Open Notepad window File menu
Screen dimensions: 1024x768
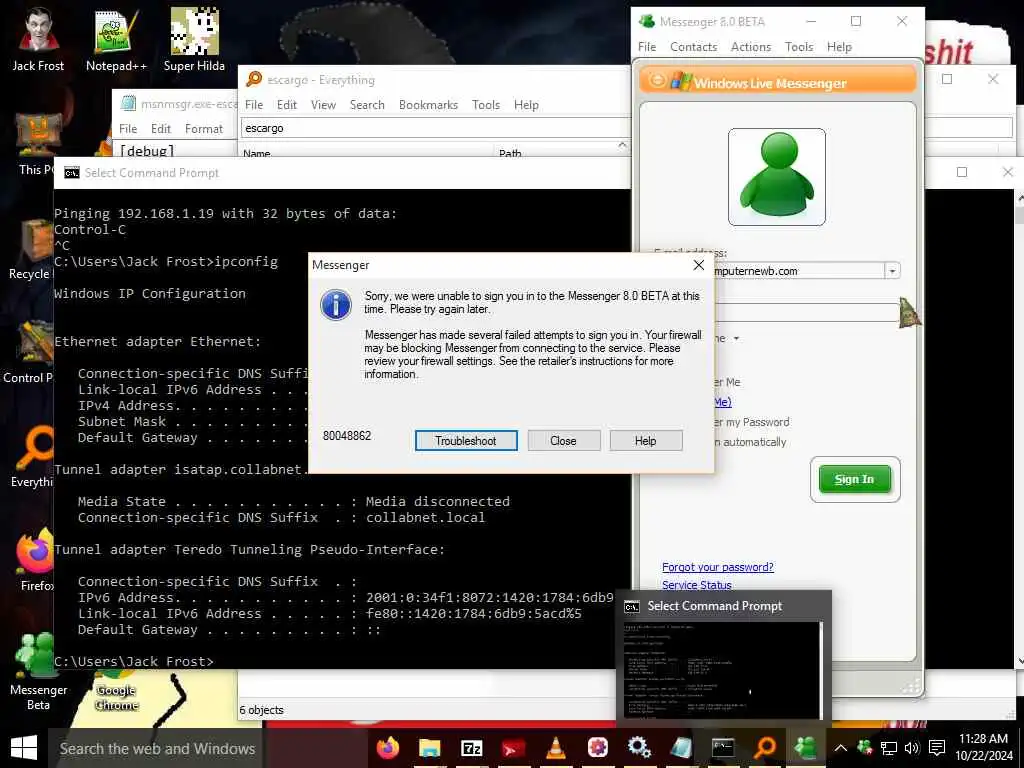(128, 129)
